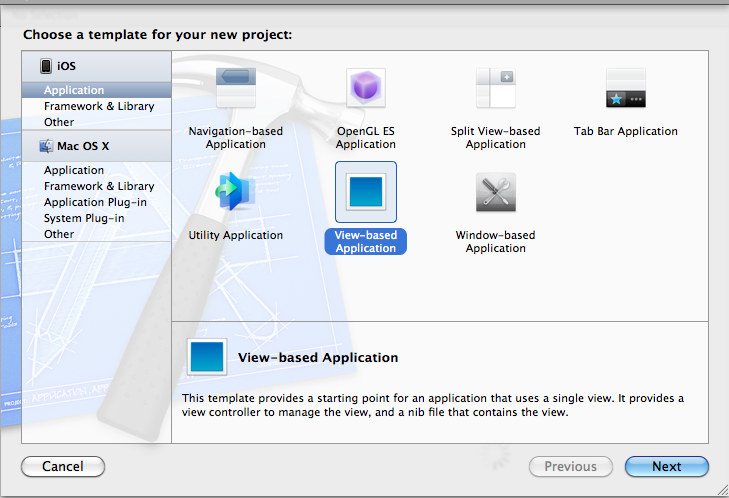Click the bold View-based Application description heading
729x498 pixels.
318,357
